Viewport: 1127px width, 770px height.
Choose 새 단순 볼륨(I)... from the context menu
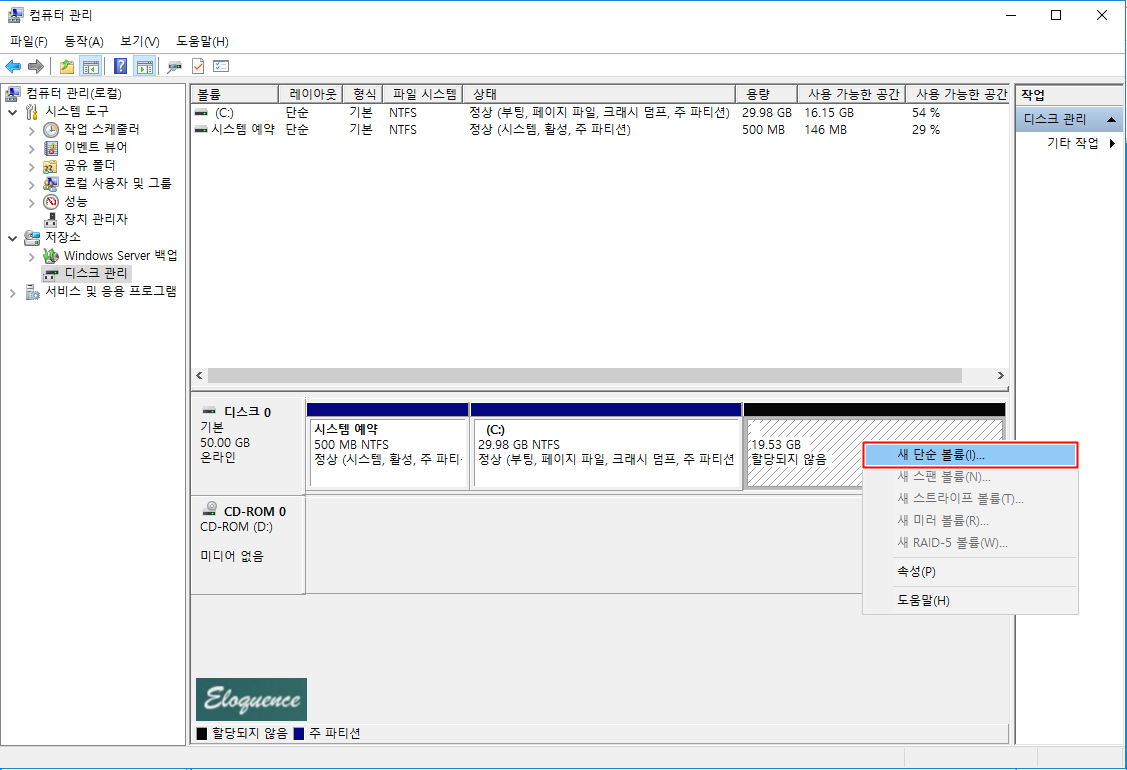[x=970, y=455]
